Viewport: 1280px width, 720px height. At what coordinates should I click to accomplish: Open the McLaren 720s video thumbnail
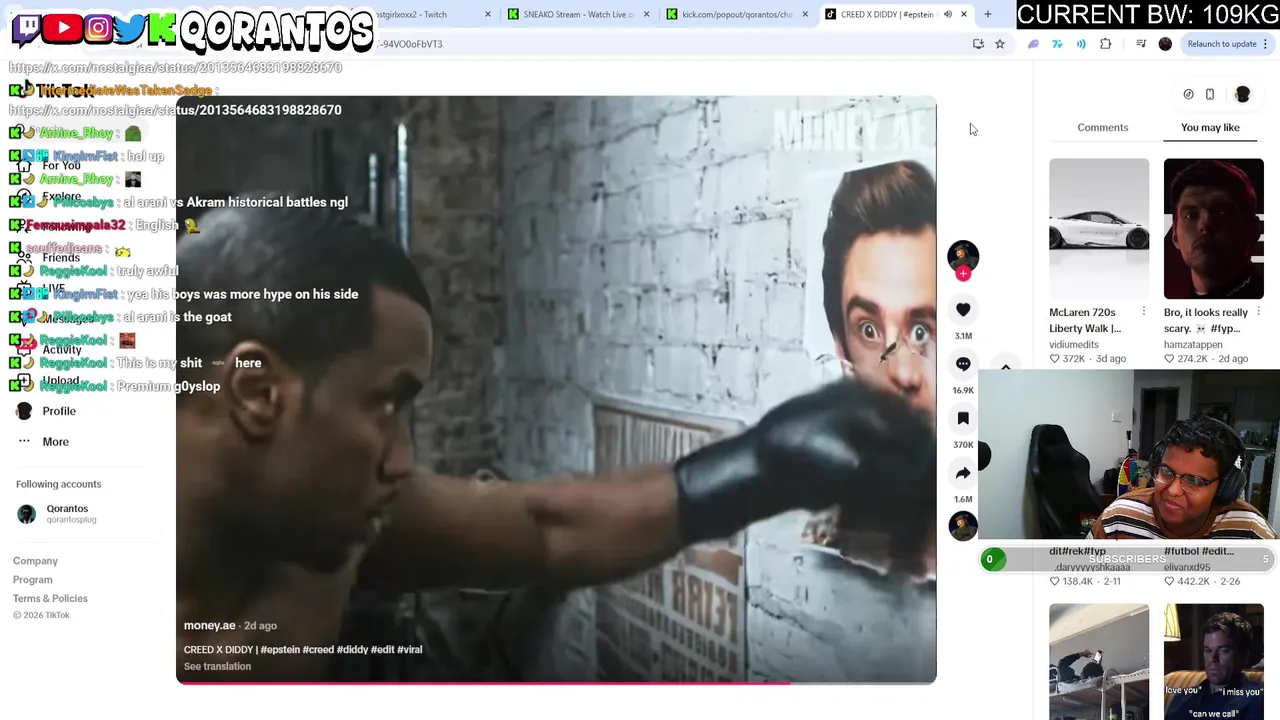(x=1099, y=228)
